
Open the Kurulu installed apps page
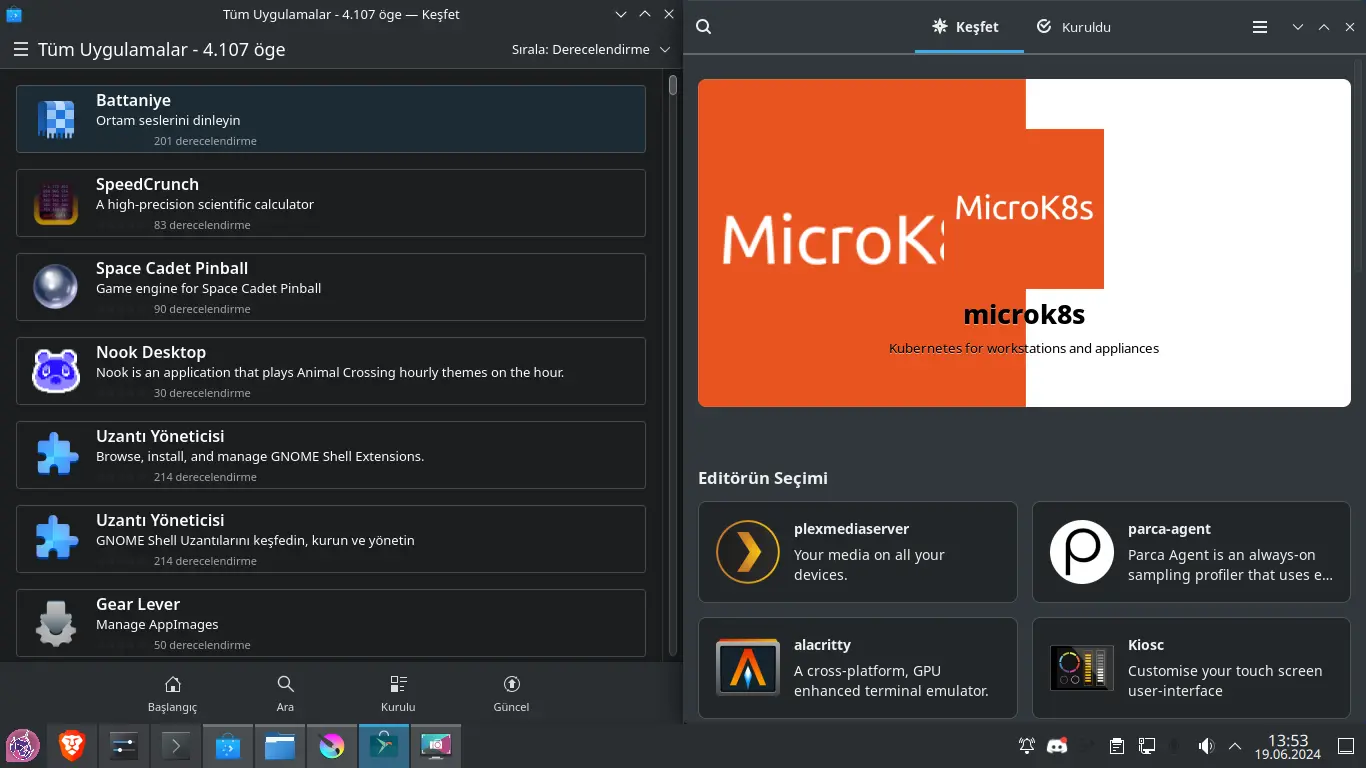[398, 693]
